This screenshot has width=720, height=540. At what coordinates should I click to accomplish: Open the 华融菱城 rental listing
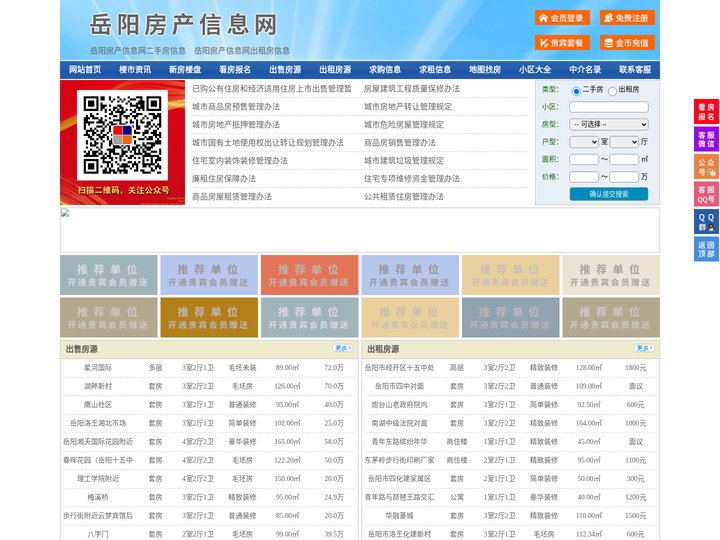399,516
